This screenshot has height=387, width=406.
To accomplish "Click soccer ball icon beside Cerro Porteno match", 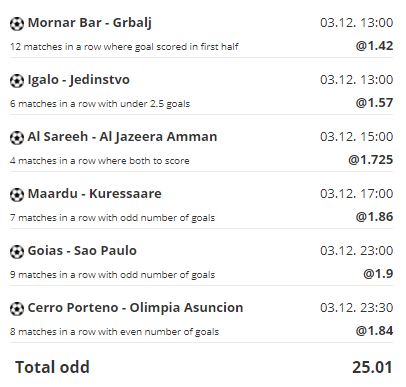I will click(17, 309).
